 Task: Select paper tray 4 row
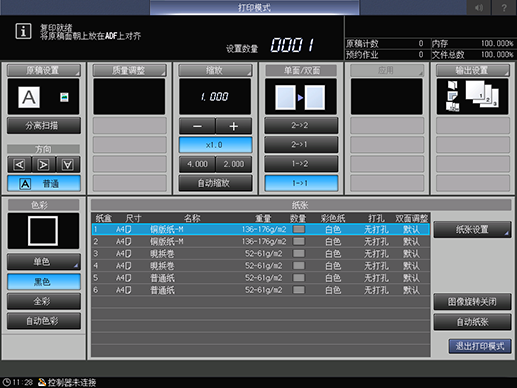[x=261, y=266]
